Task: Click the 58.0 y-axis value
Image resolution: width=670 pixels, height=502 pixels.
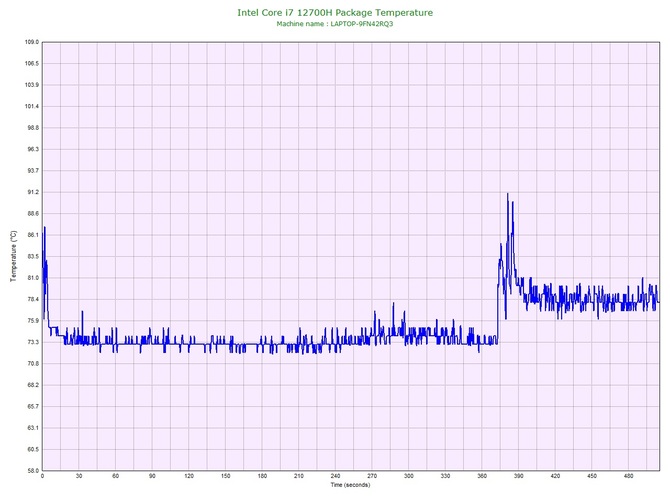Action: (x=32, y=471)
